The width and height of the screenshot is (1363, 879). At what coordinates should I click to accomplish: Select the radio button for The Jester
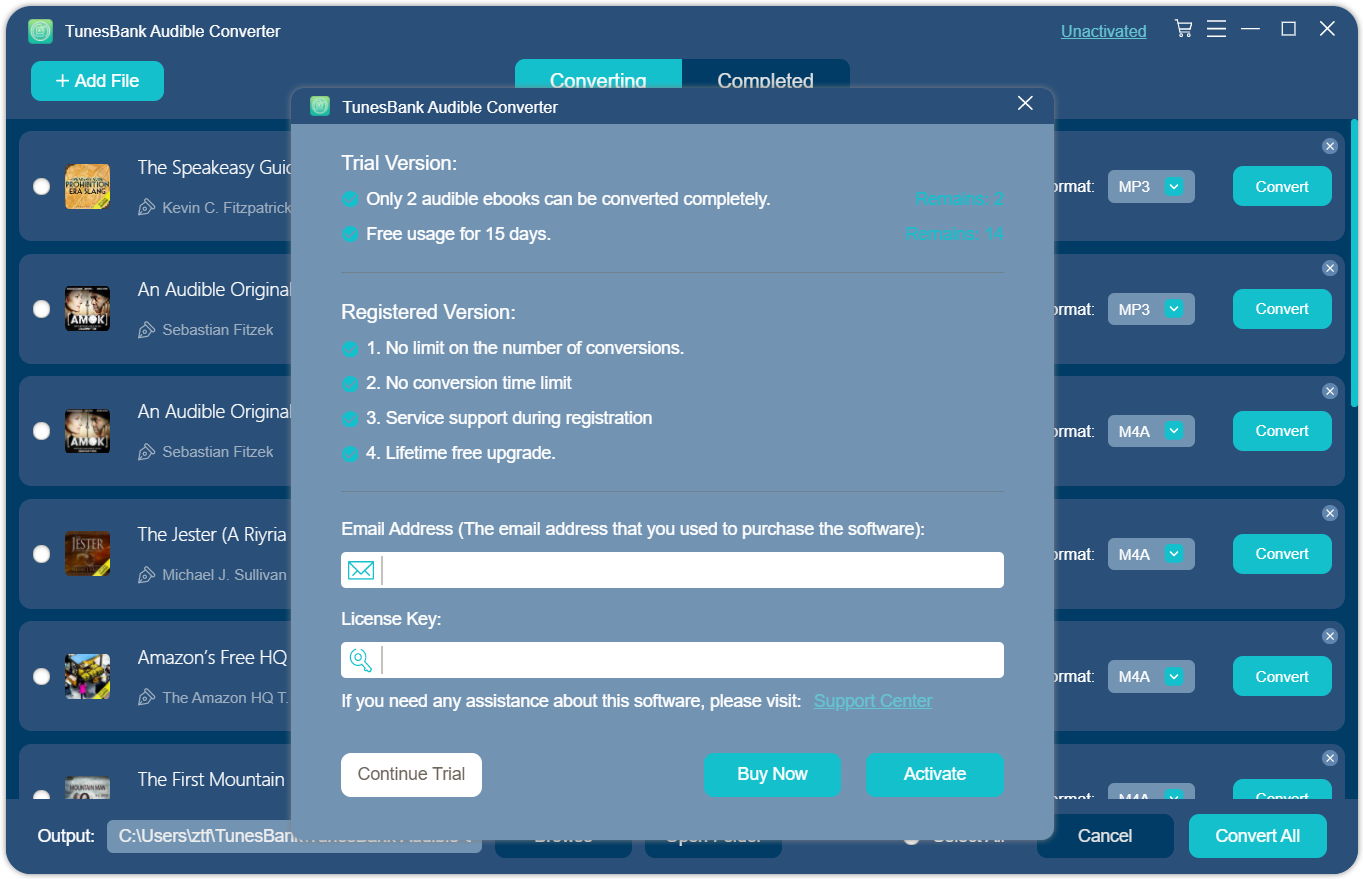coord(41,553)
